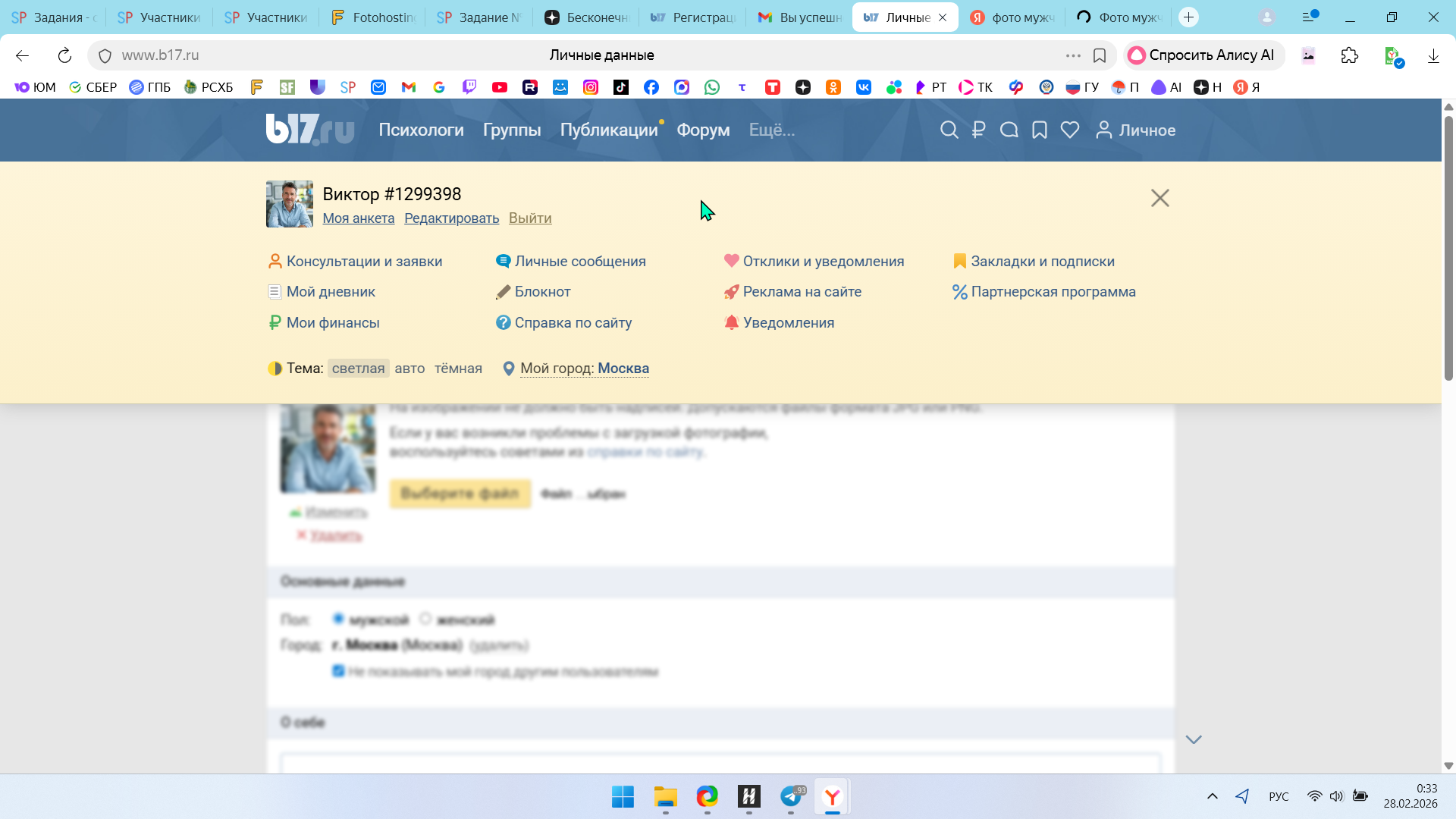The image size is (1456, 819).
Task: Open browser extensions puzzle icon
Action: (x=1349, y=55)
